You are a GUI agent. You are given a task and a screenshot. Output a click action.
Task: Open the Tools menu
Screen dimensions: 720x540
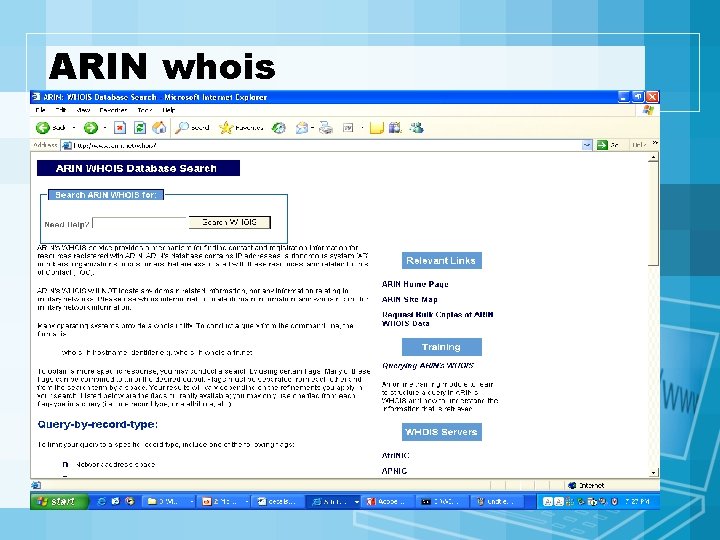144,110
